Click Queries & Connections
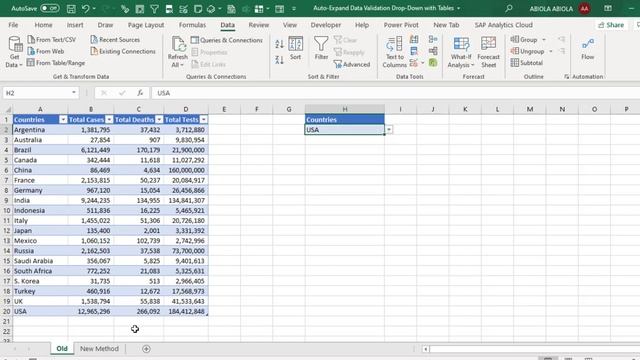This screenshot has width=640, height=360. [x=227, y=40]
